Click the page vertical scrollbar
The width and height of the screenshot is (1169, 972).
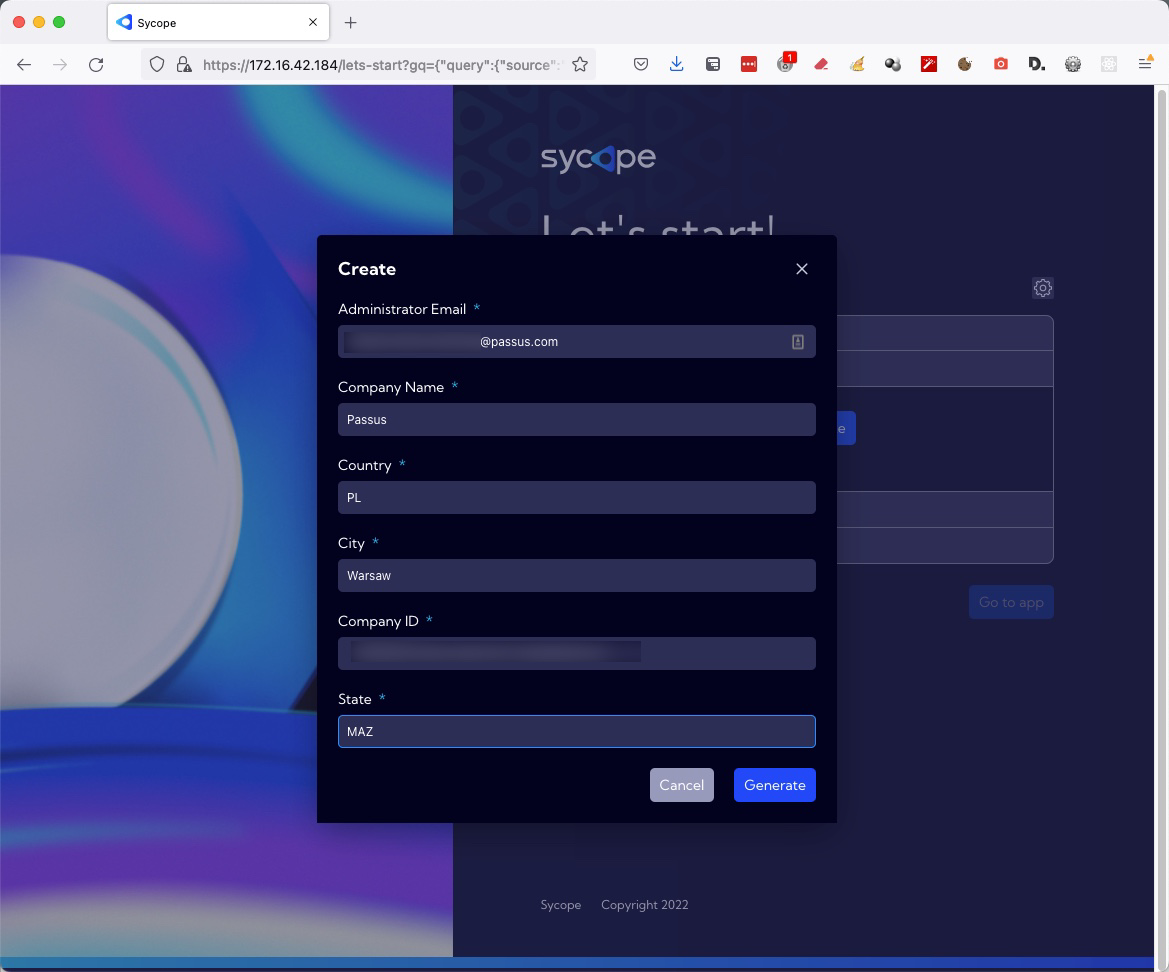point(1161,522)
